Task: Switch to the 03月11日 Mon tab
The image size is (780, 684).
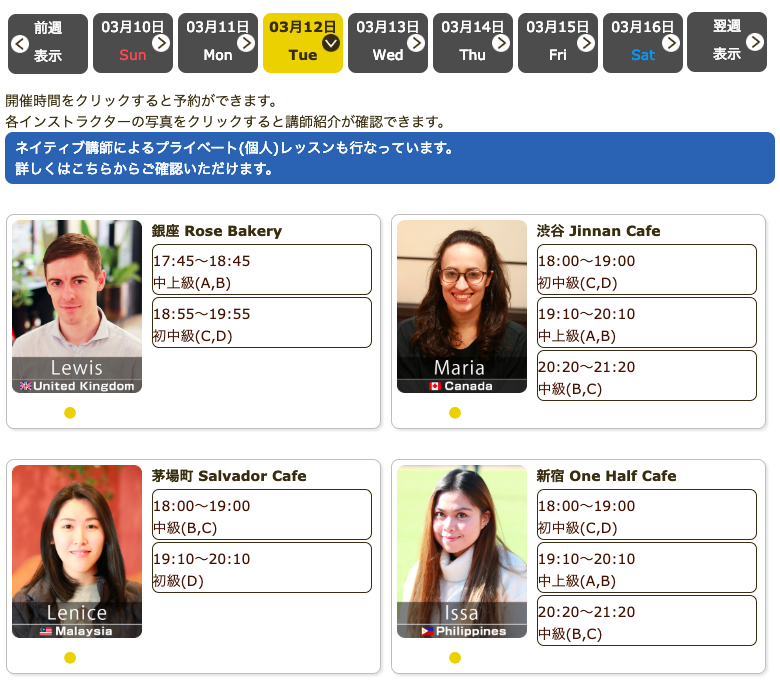Action: click(x=217, y=43)
